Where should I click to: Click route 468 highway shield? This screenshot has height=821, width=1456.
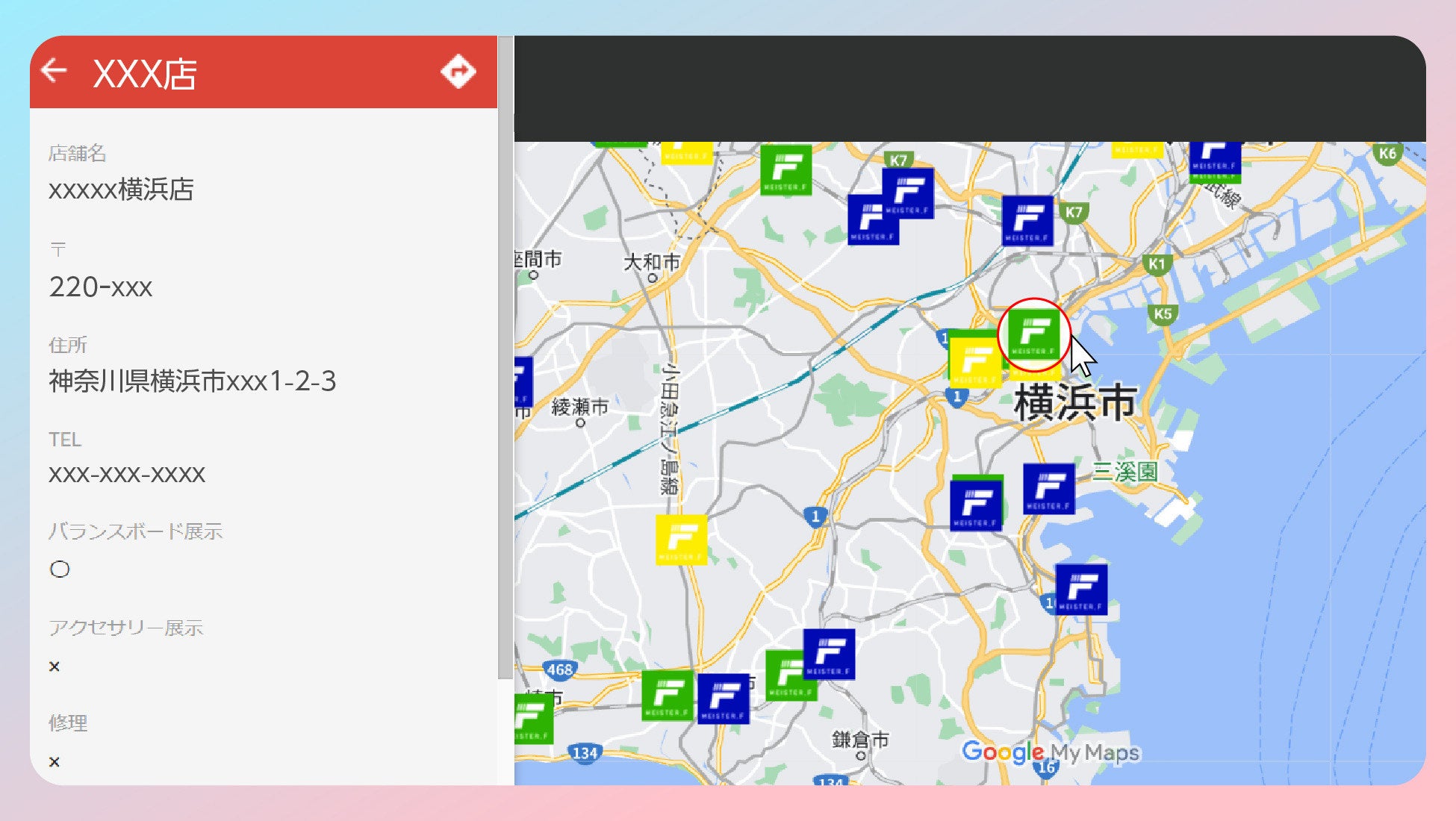559,669
